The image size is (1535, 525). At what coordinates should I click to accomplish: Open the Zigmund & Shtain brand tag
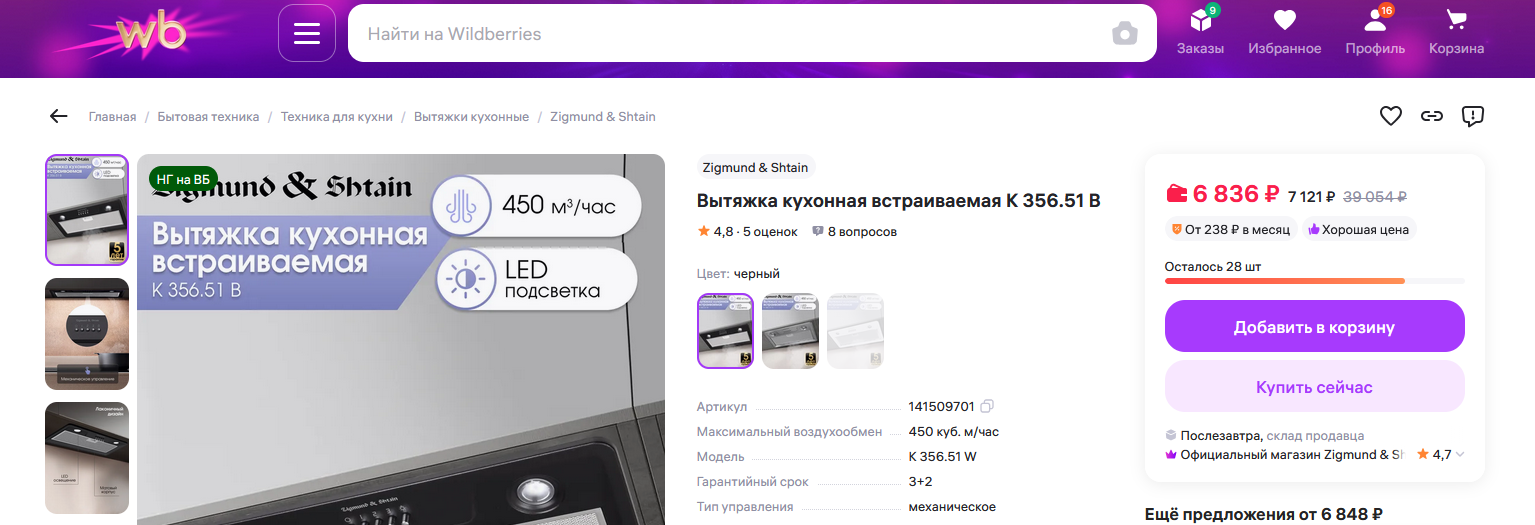tap(756, 168)
